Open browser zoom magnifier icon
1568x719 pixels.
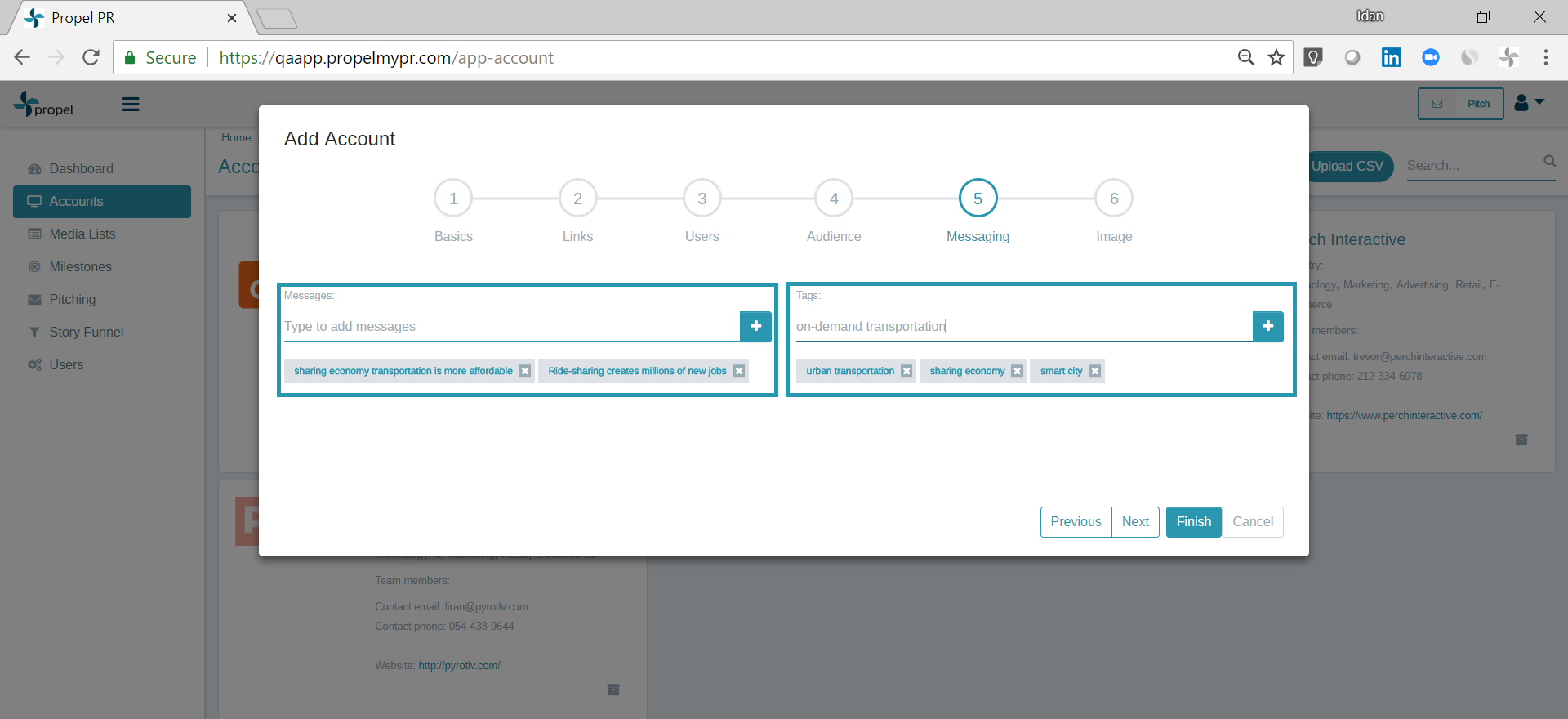1245,57
